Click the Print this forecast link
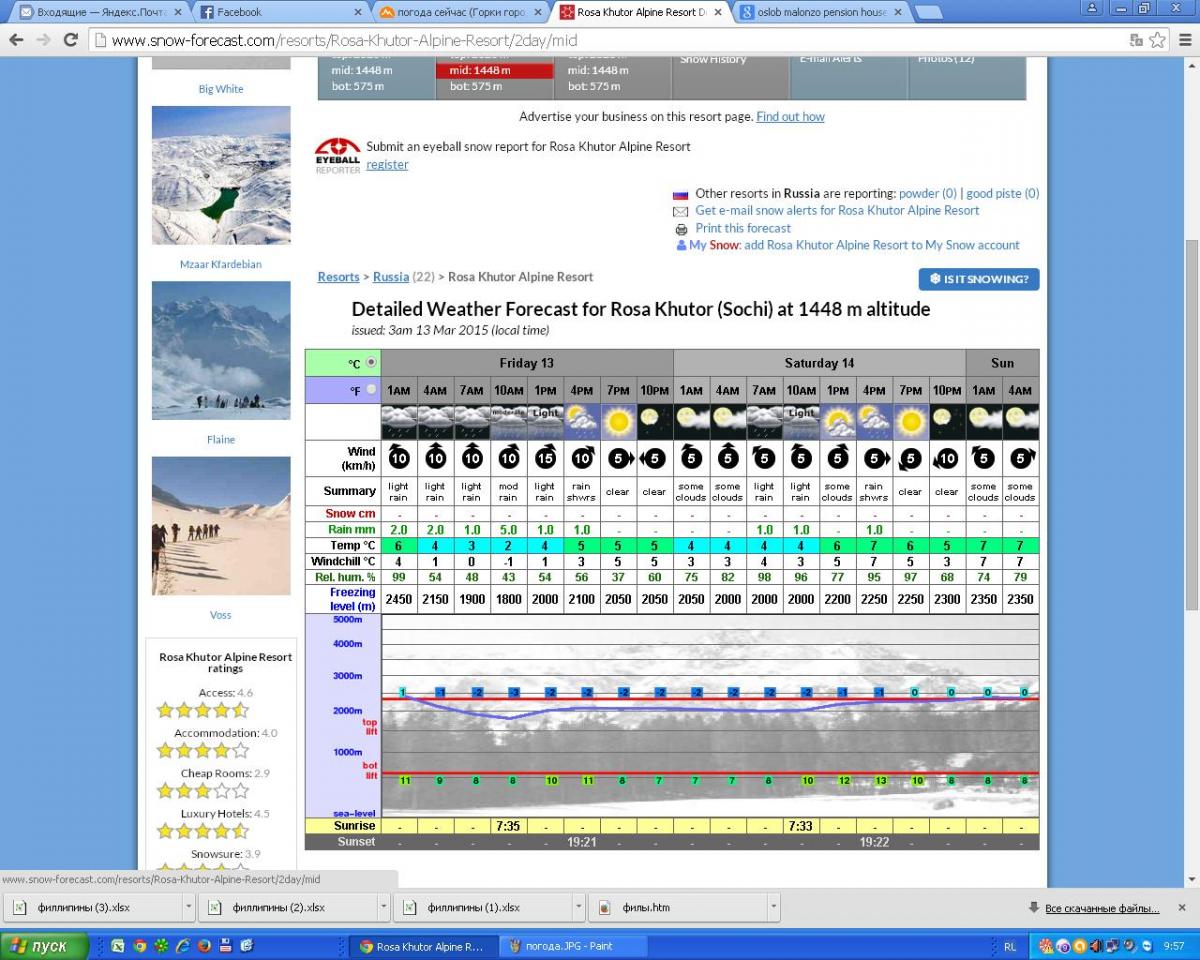Image resolution: width=1200 pixels, height=960 pixels. point(743,229)
